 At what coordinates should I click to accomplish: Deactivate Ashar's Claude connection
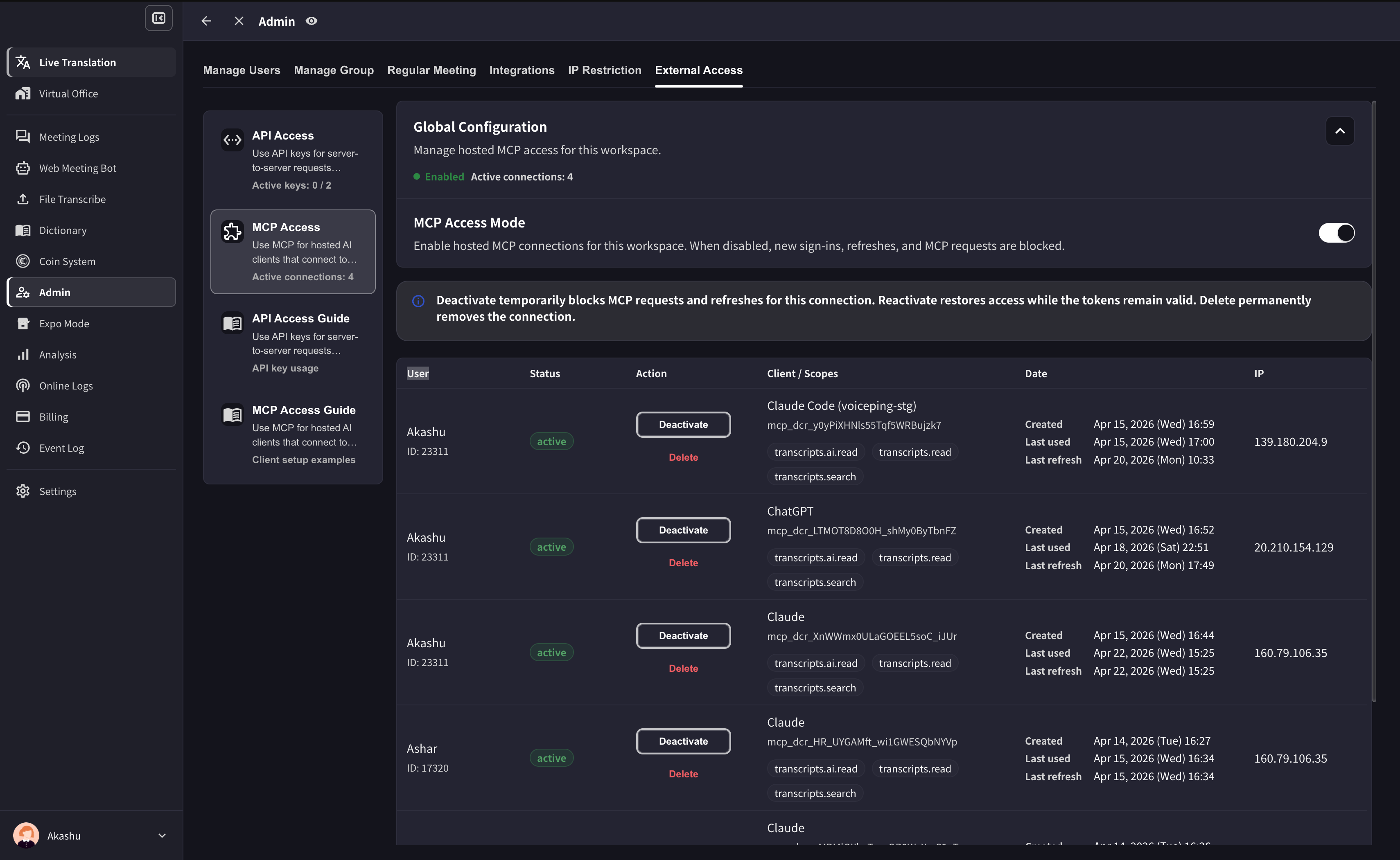(684, 741)
